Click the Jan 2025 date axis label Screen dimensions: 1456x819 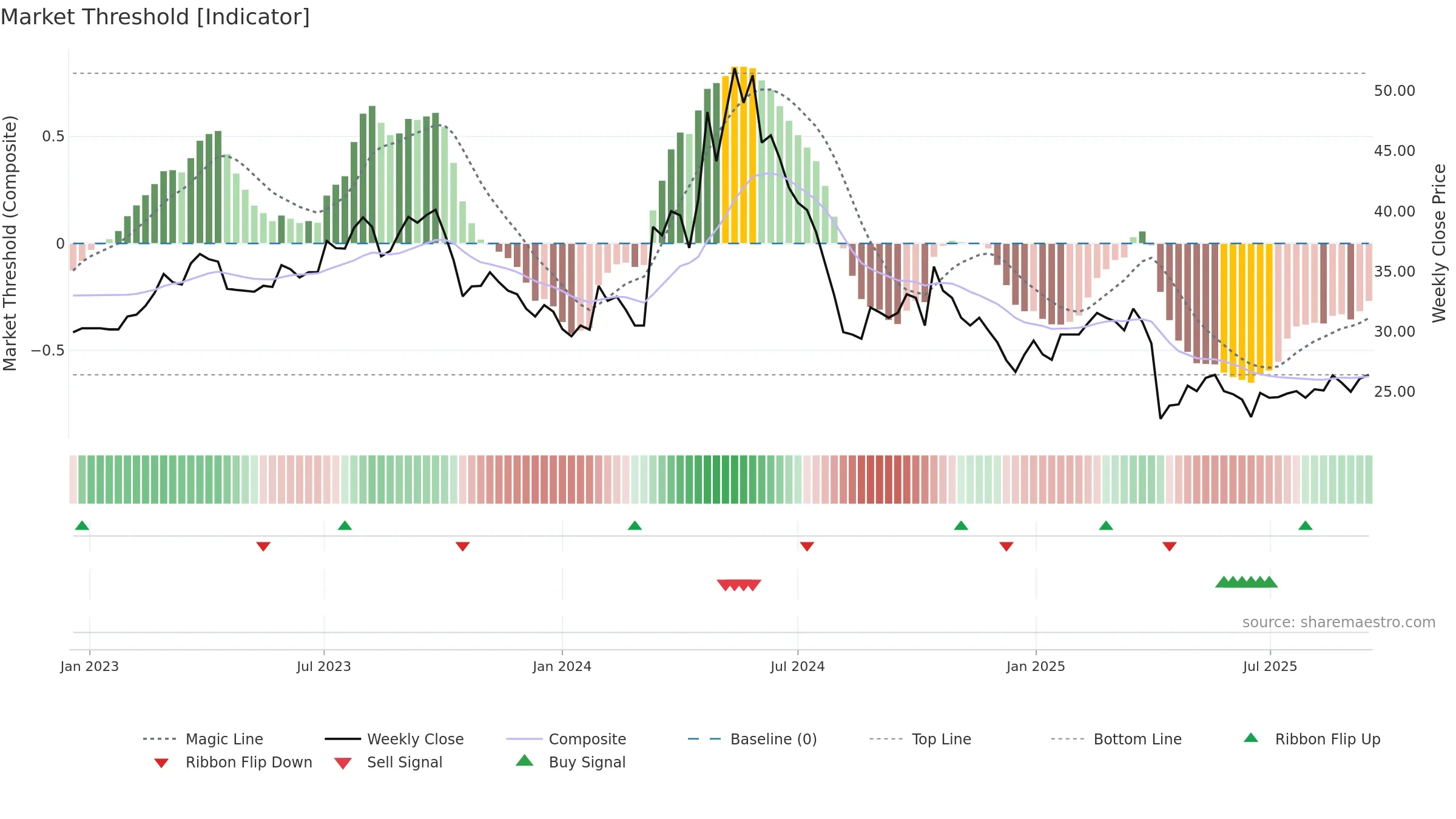pyautogui.click(x=1036, y=667)
